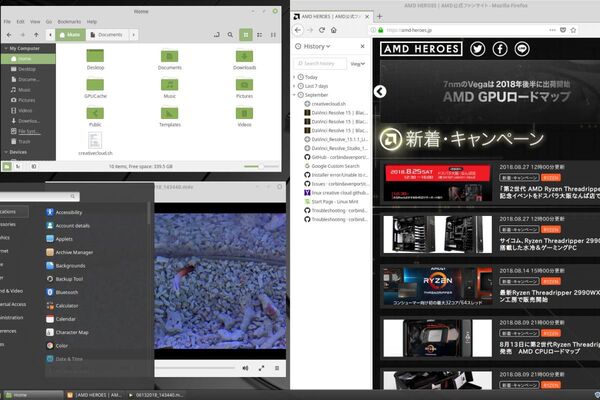Toggle location entry in file manager toolbar
Viewport: 600px width, 400px height.
[217, 35]
